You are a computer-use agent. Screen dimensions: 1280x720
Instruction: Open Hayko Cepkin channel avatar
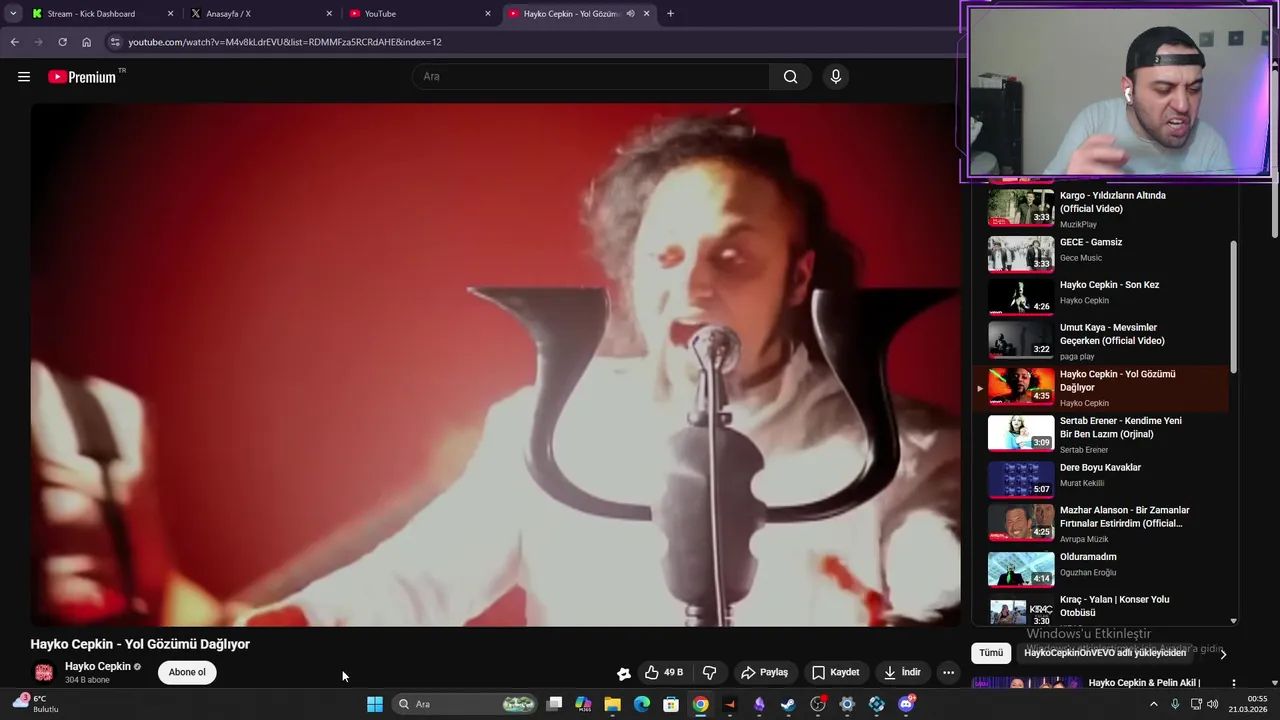44,673
